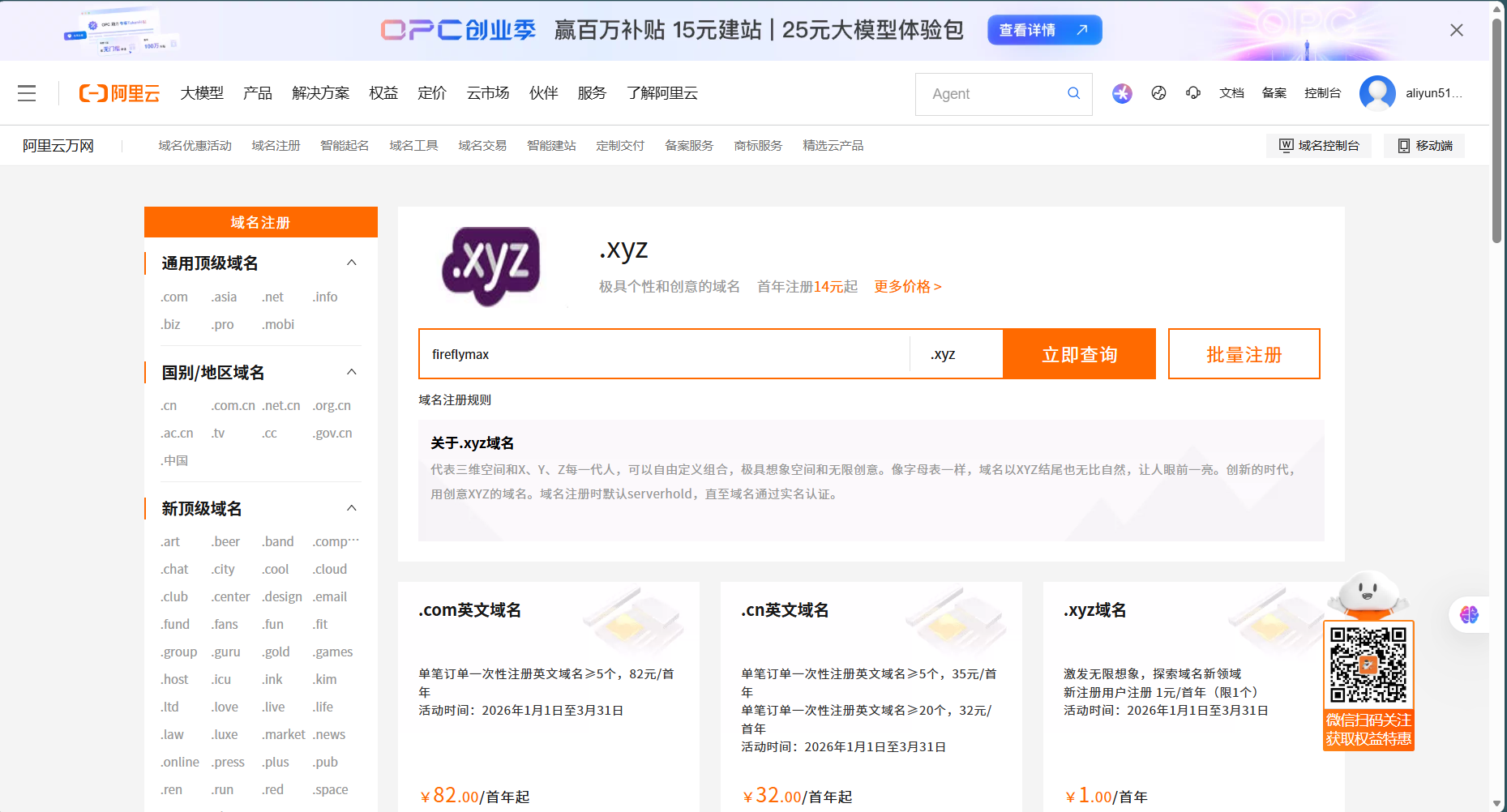Open the 控制台 link in the top header

point(1323,93)
